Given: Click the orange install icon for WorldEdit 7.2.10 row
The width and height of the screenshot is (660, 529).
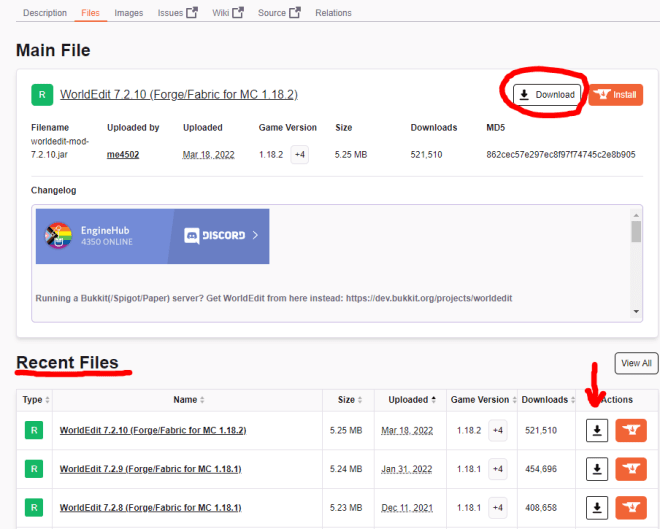Looking at the screenshot, I should tap(631, 430).
